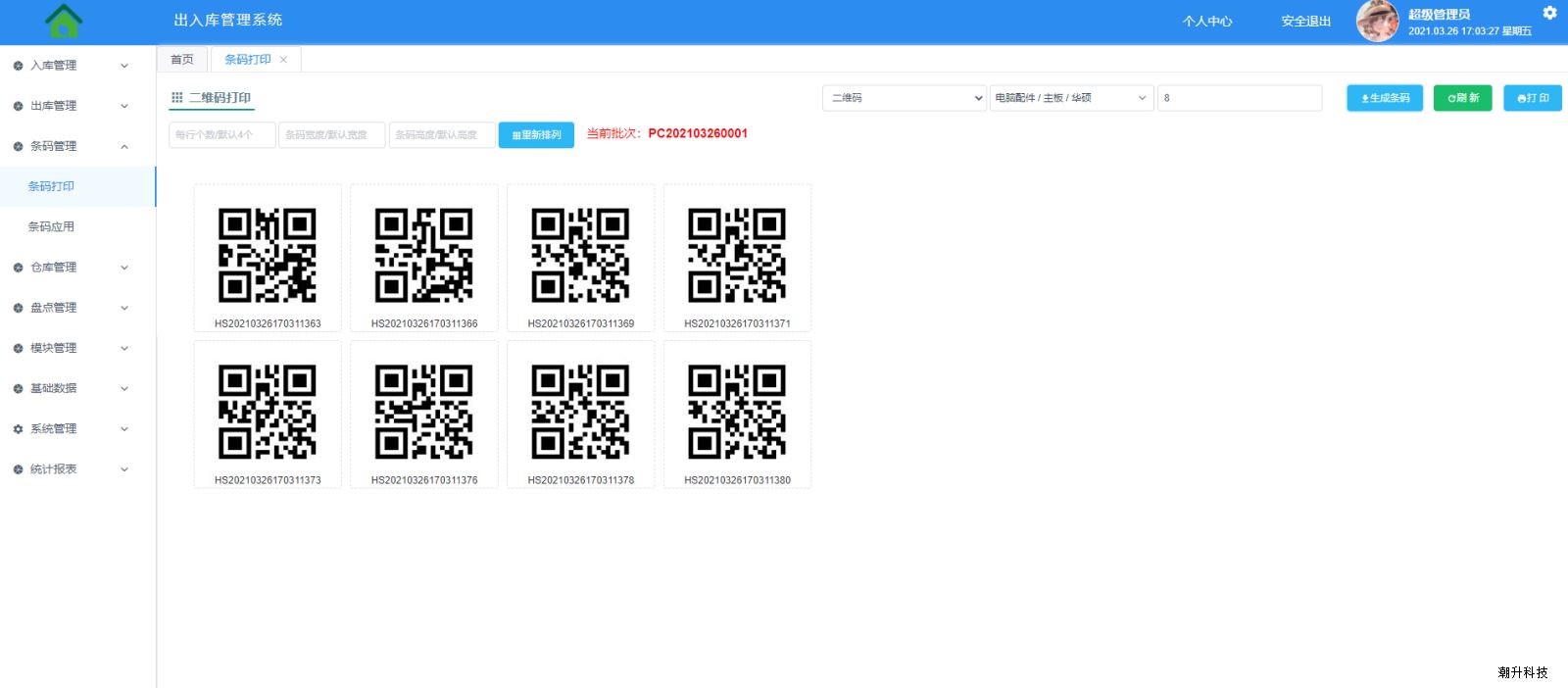1568x688 pixels.
Task: Click the icon beside 模块管理
Action: [x=18, y=348]
